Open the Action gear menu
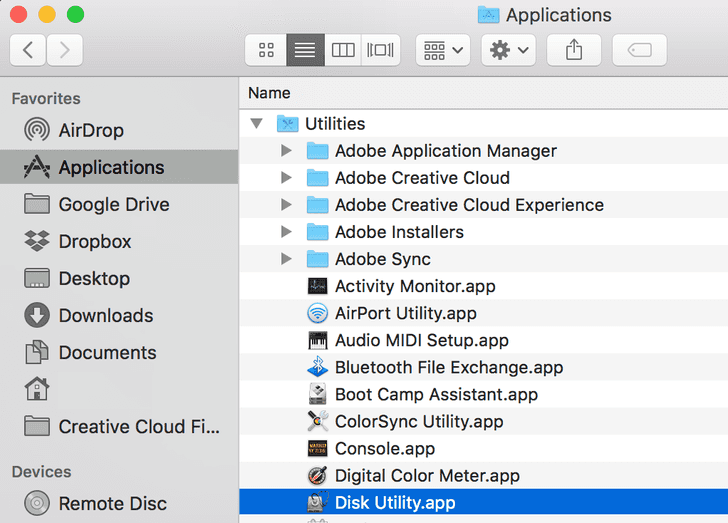The height and width of the screenshot is (523, 728). point(508,49)
